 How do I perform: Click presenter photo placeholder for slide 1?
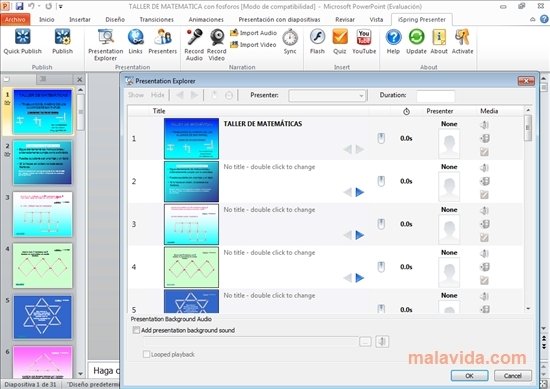click(449, 143)
